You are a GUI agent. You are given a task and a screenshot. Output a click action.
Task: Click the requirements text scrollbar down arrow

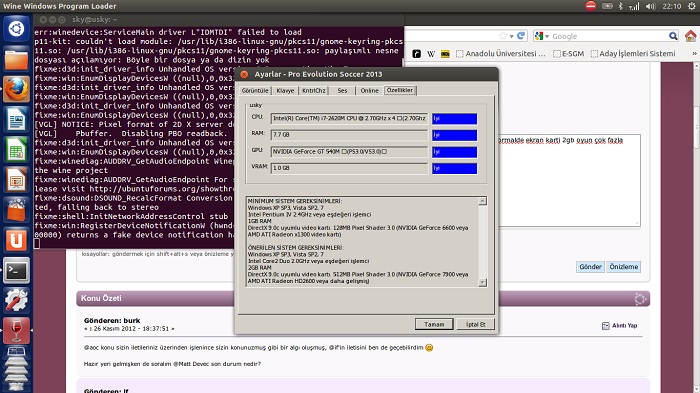pyautogui.click(x=482, y=282)
